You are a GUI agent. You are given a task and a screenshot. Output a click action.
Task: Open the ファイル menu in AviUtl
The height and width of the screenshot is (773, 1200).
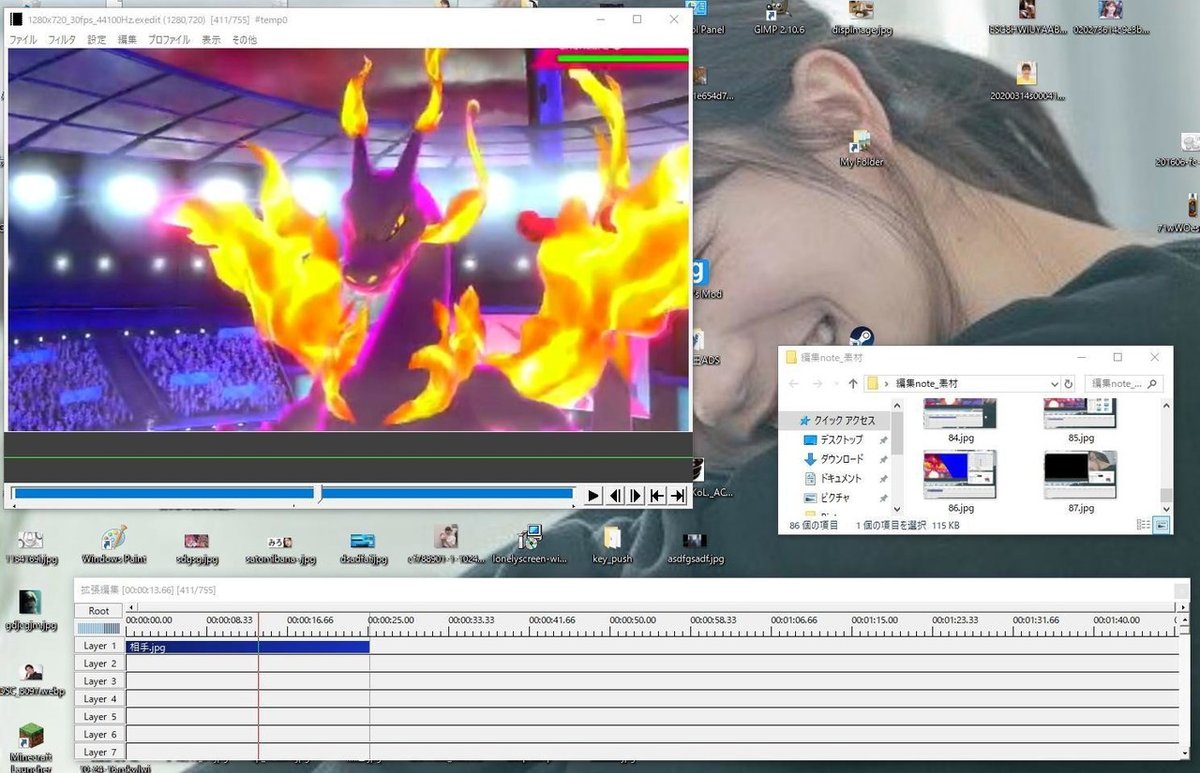(x=23, y=40)
